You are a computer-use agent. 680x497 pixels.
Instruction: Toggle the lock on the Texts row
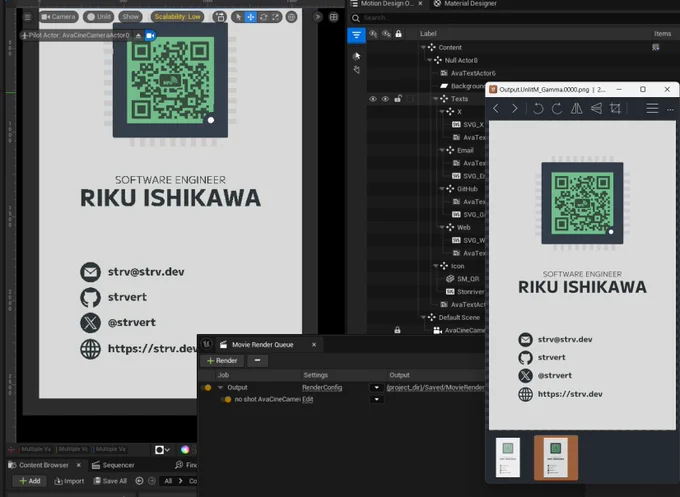tap(398, 99)
